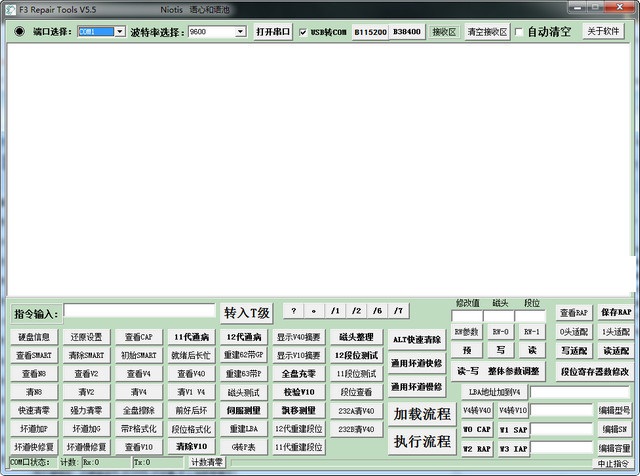Focus the 修改值 input field
640x476 pixels.
click(x=467, y=316)
